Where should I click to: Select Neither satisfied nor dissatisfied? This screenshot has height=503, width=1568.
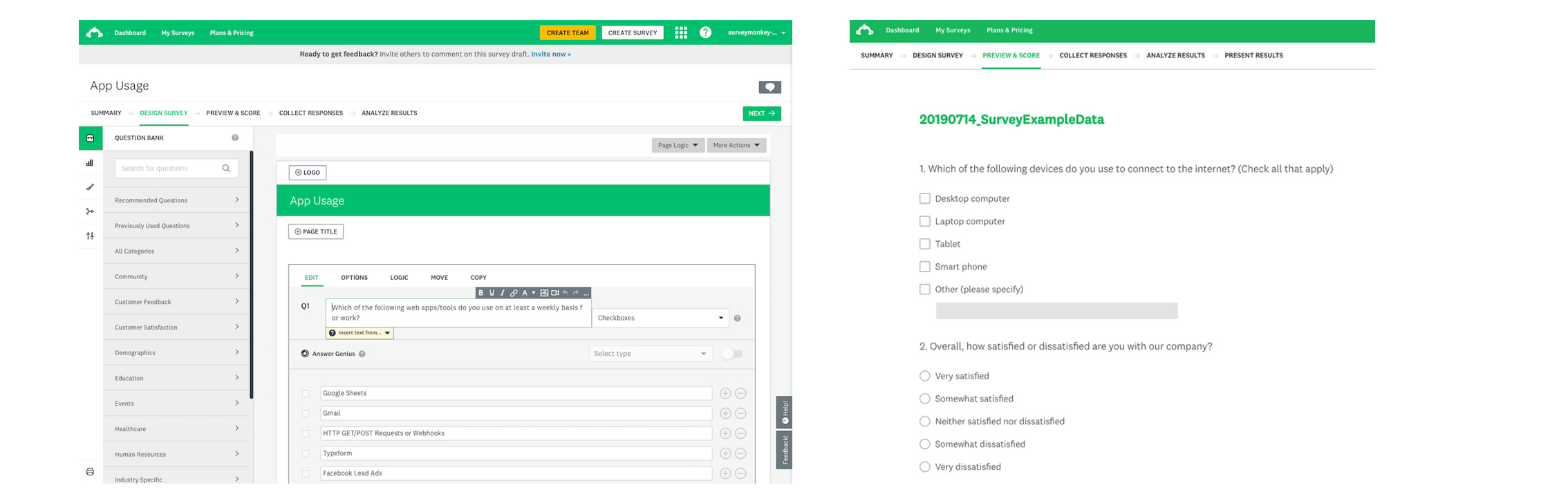coord(924,421)
